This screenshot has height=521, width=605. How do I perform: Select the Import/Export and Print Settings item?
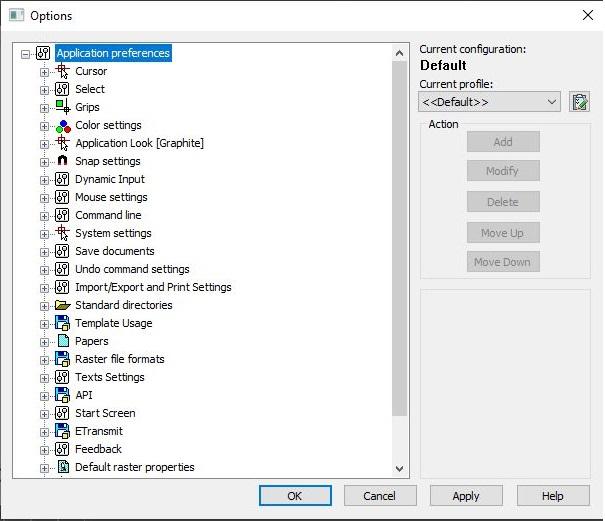153,287
